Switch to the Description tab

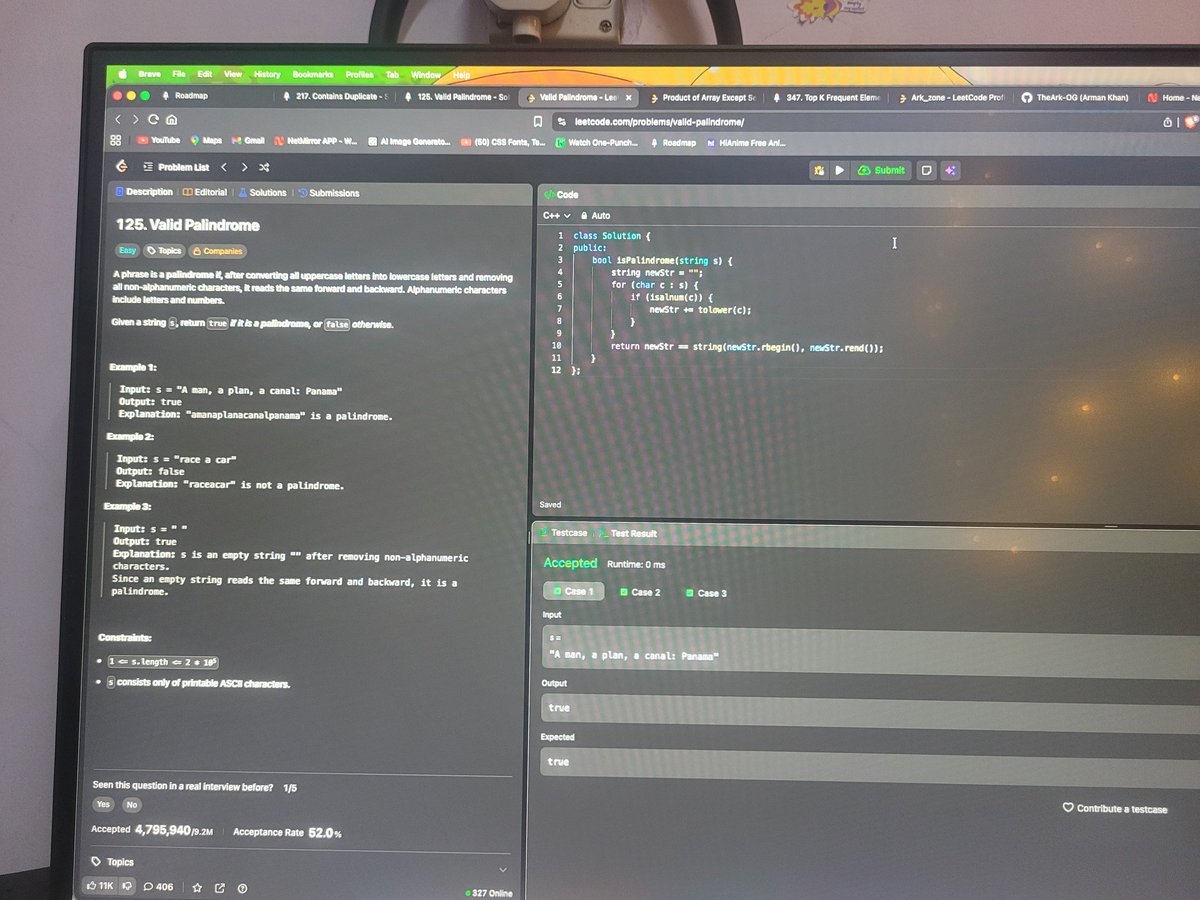pyautogui.click(x=145, y=192)
